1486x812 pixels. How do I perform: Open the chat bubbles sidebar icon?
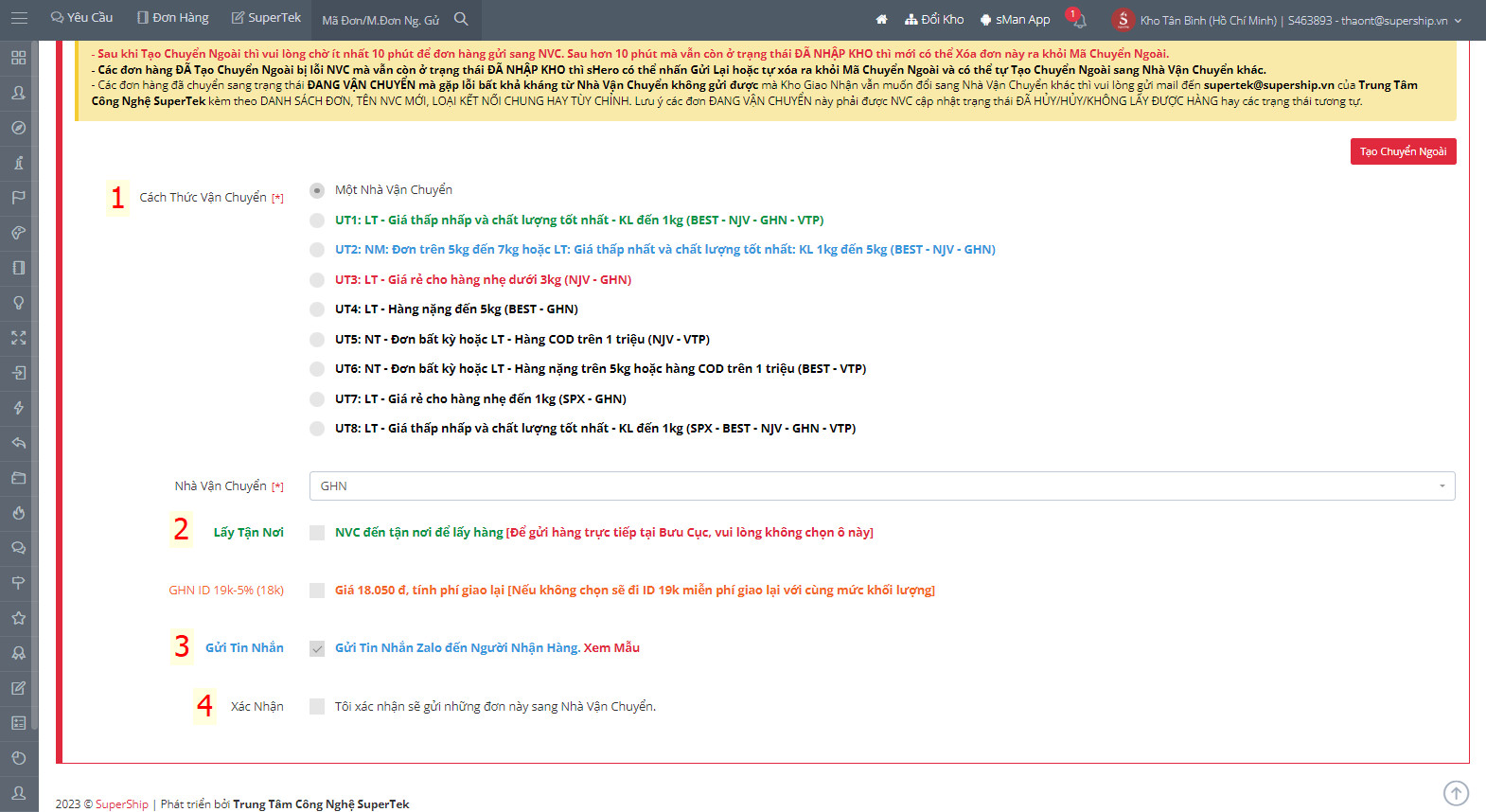click(x=18, y=548)
